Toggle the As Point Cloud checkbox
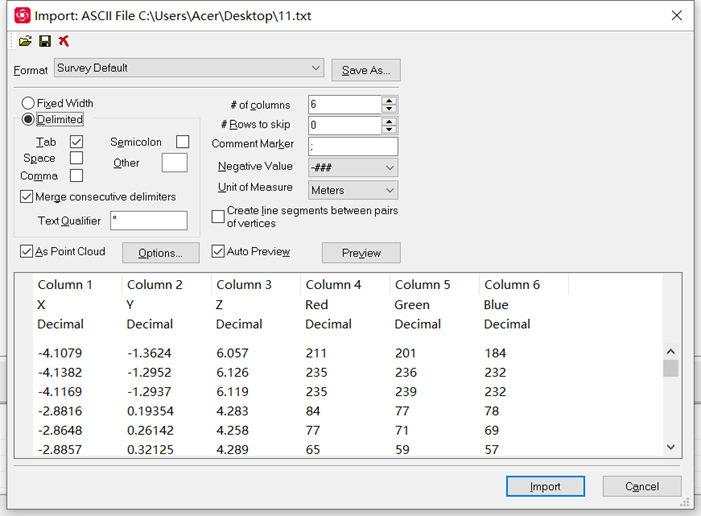 (27, 252)
